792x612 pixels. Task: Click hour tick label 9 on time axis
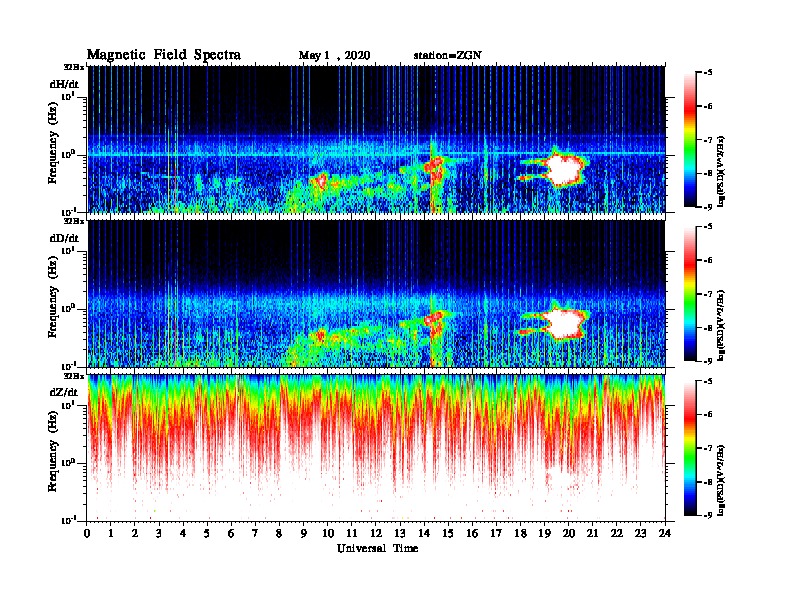click(x=304, y=533)
